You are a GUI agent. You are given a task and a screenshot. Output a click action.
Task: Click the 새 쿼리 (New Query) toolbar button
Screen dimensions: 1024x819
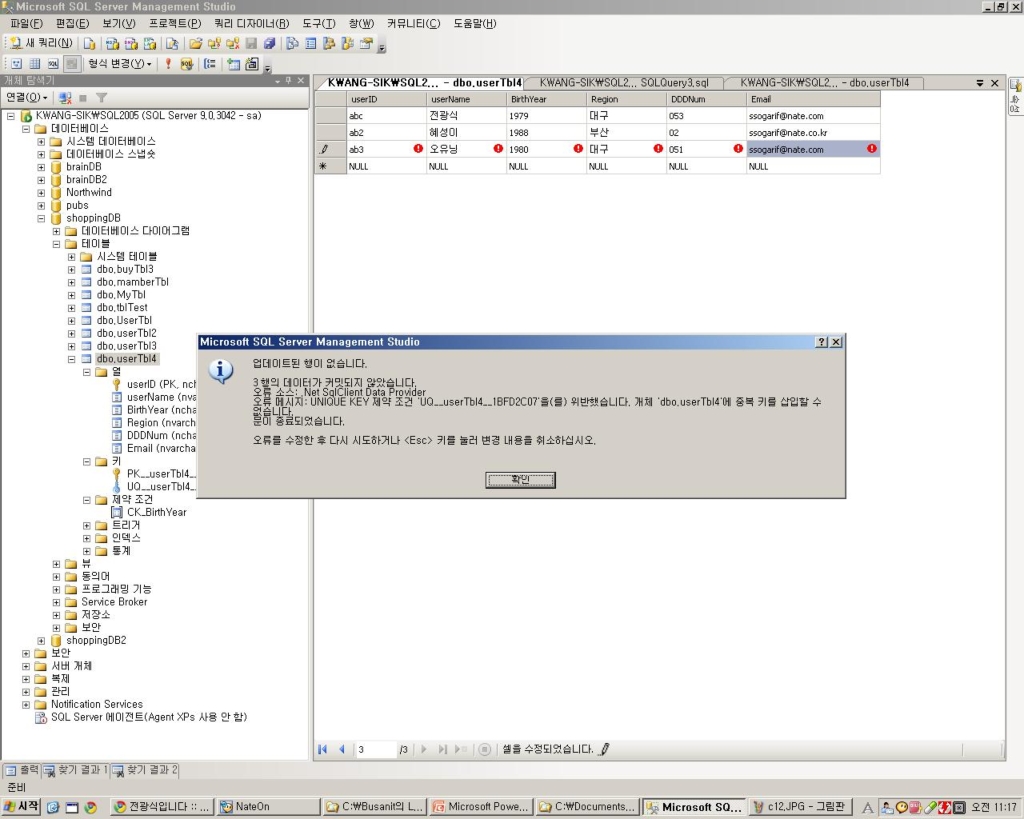pyautogui.click(x=41, y=43)
